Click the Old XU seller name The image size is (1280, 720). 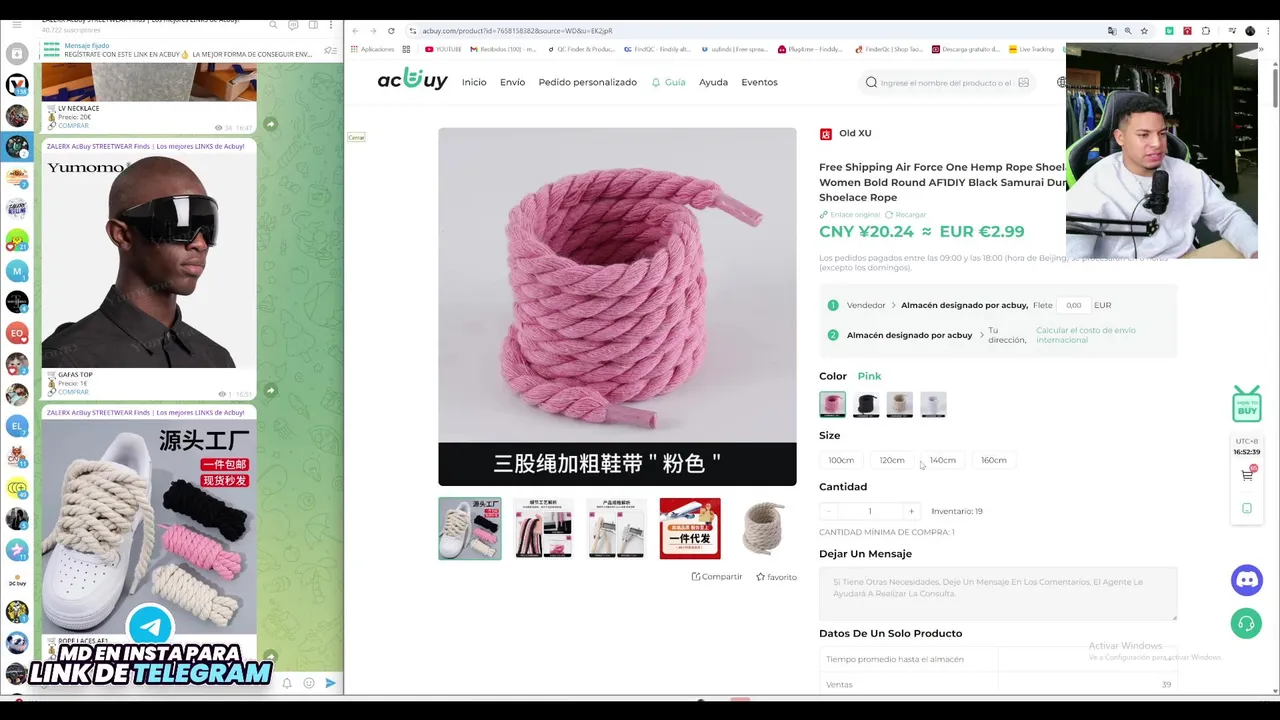click(x=855, y=133)
